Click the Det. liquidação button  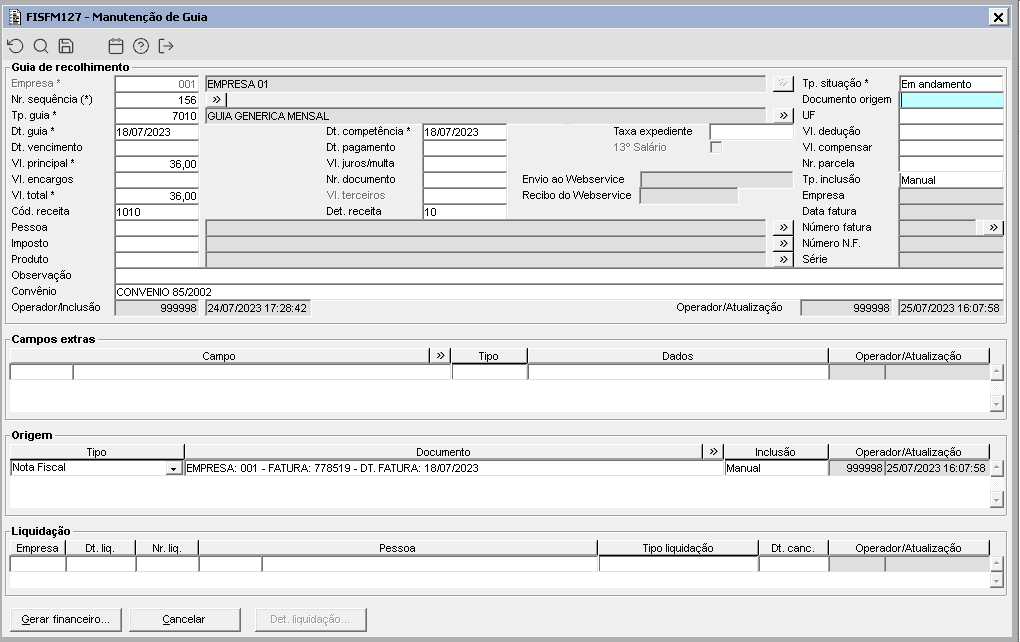point(310,619)
